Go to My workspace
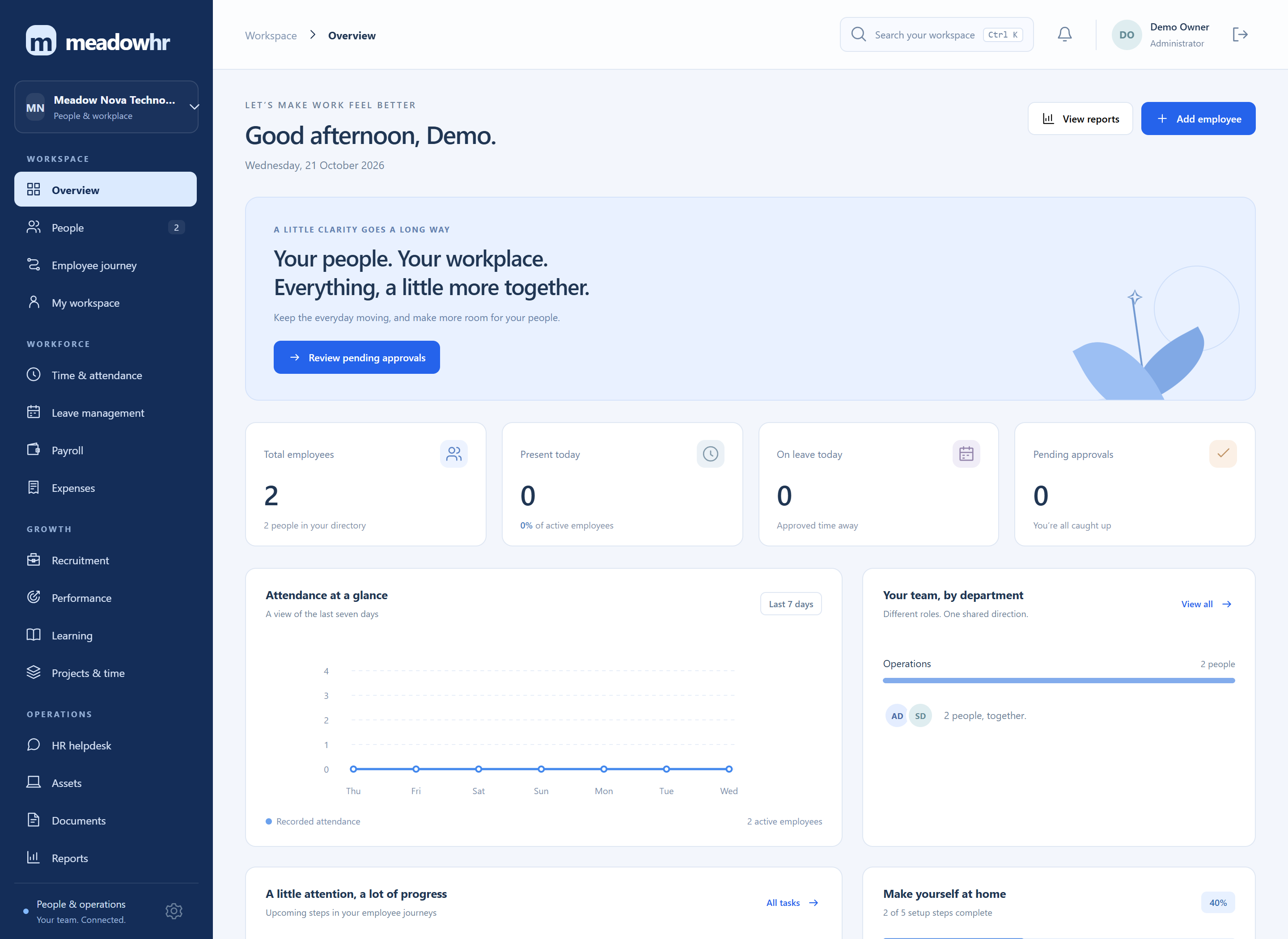 (x=106, y=302)
